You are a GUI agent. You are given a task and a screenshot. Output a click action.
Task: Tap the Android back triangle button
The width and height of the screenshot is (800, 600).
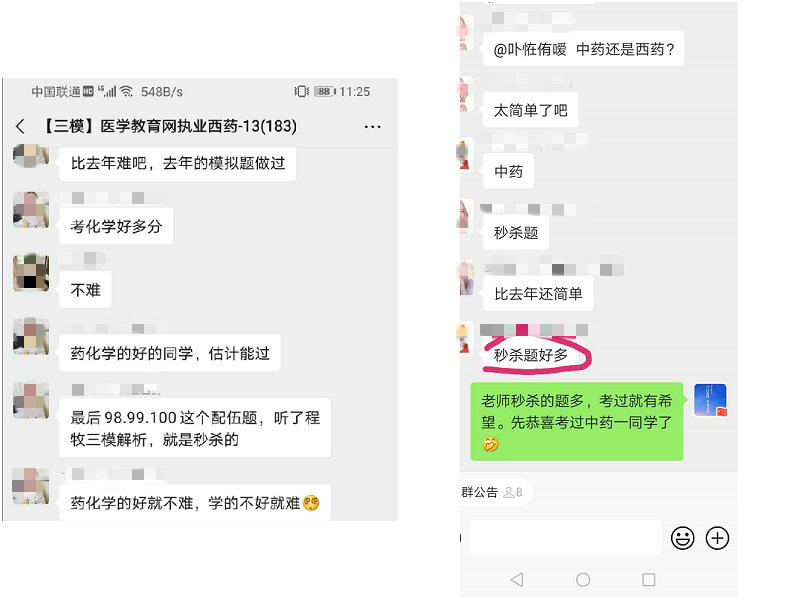(x=517, y=580)
